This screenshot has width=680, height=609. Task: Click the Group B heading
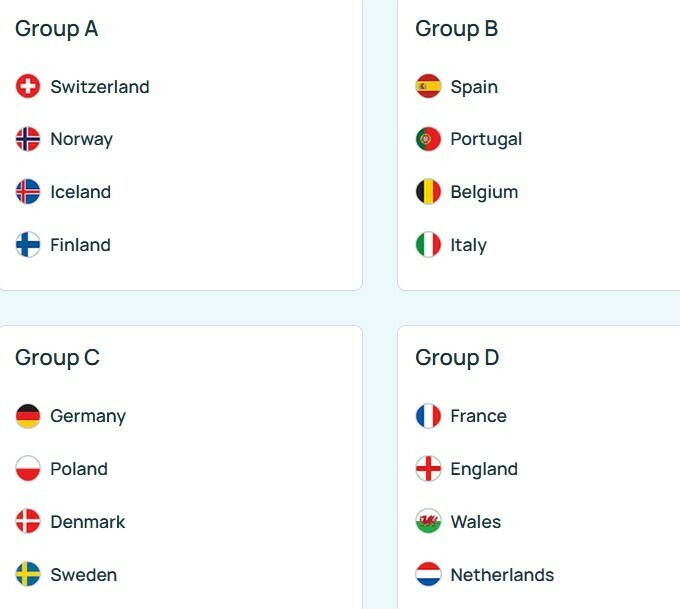click(457, 29)
